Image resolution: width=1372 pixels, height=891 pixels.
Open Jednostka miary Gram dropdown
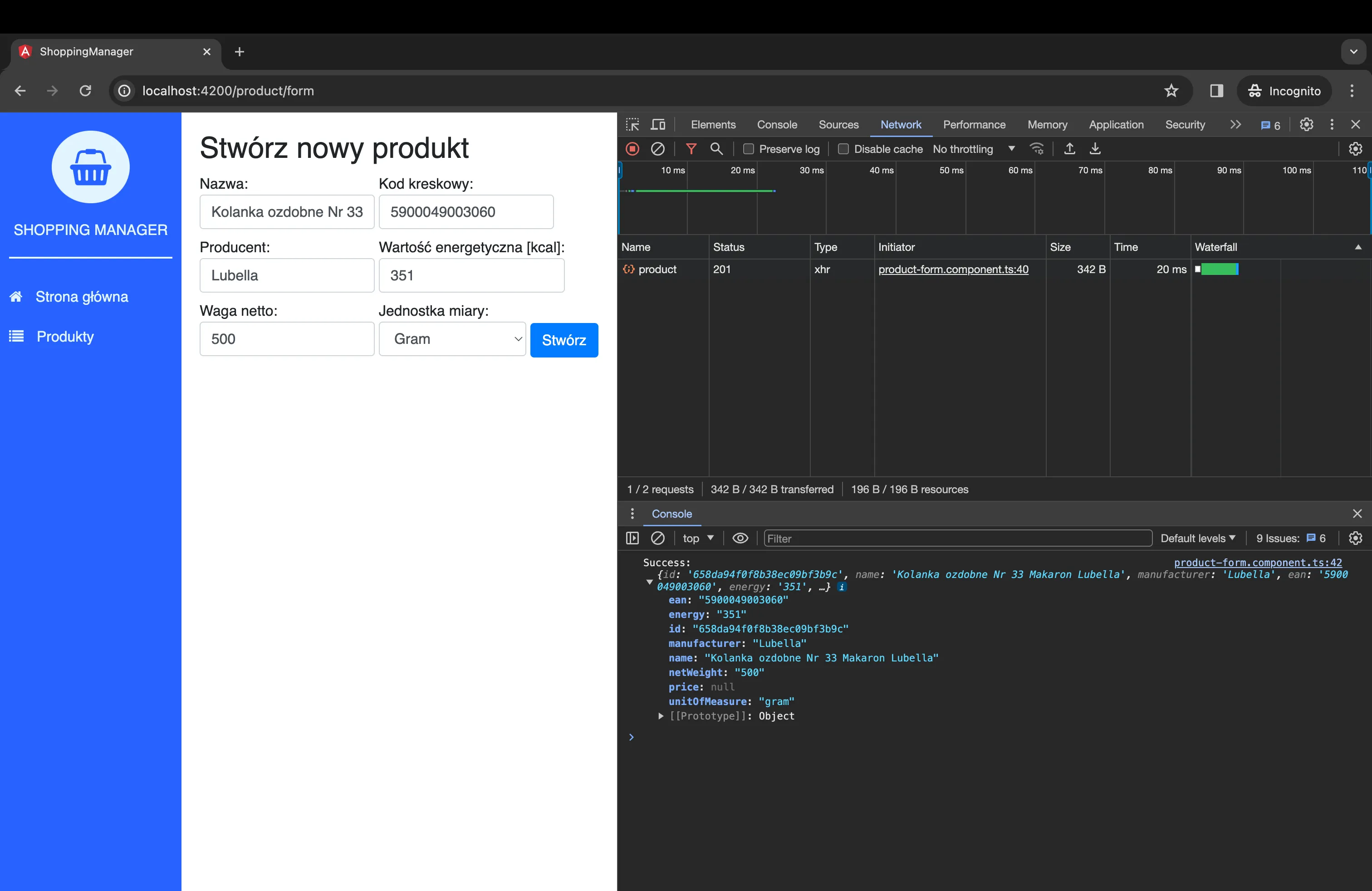tap(452, 339)
